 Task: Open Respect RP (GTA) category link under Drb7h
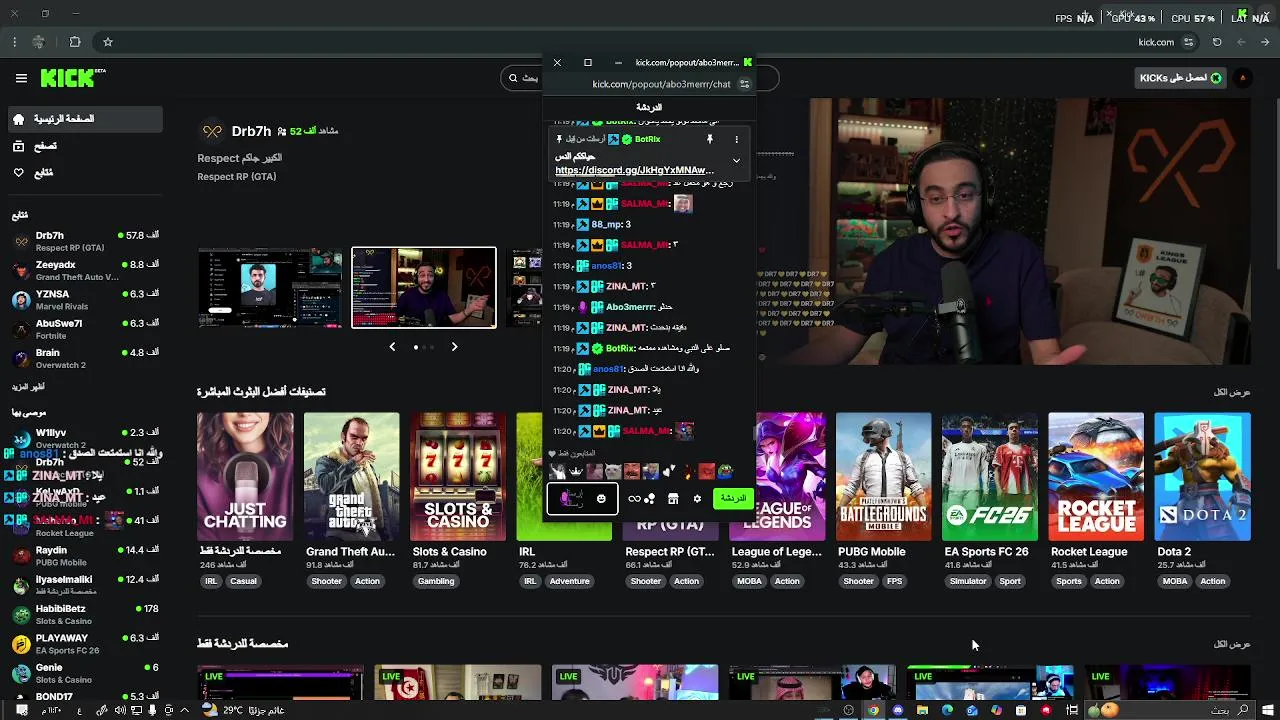237,177
